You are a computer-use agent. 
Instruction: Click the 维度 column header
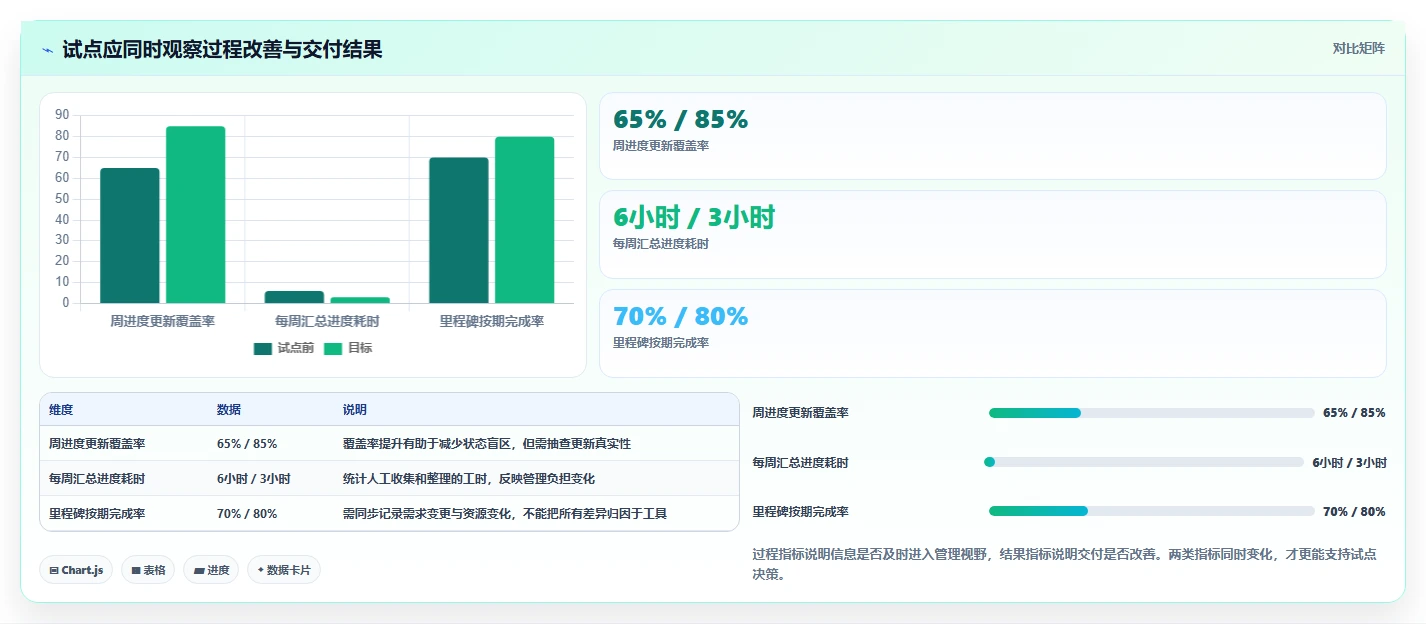point(61,410)
